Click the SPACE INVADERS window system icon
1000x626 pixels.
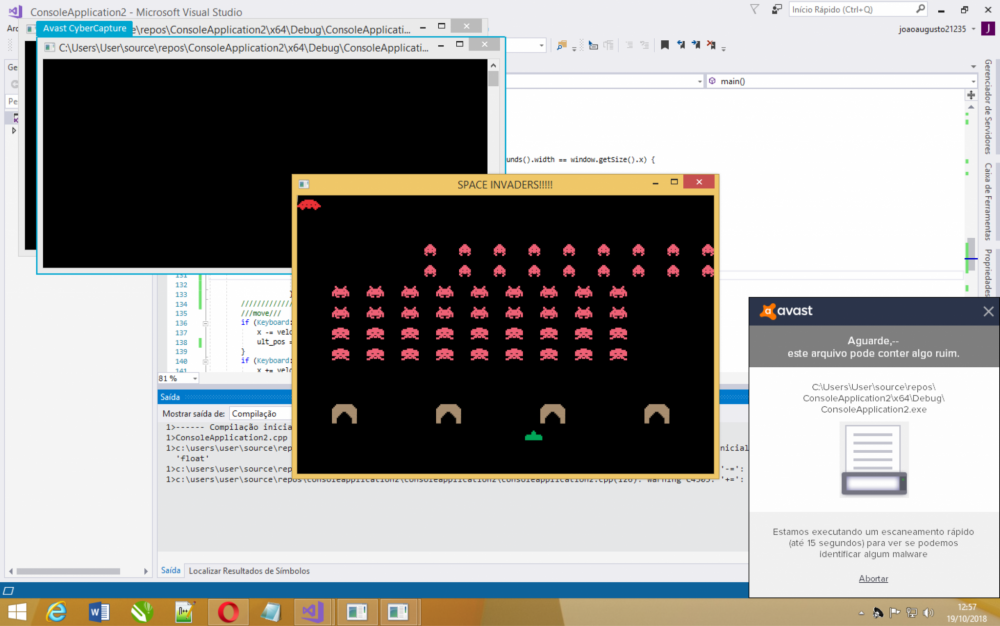[304, 184]
